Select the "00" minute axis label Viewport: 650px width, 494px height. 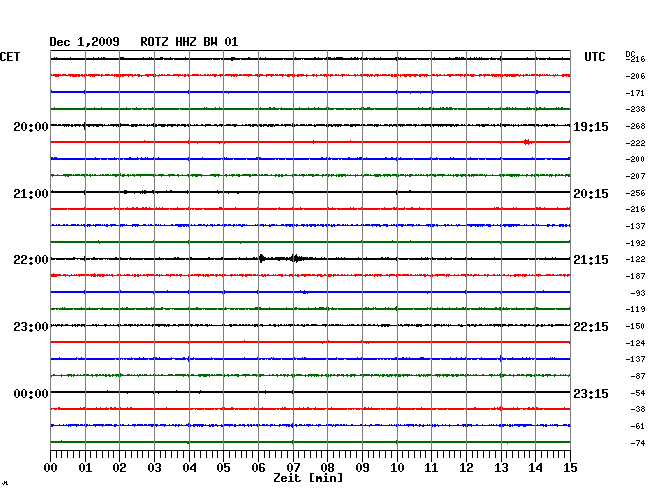51,468
